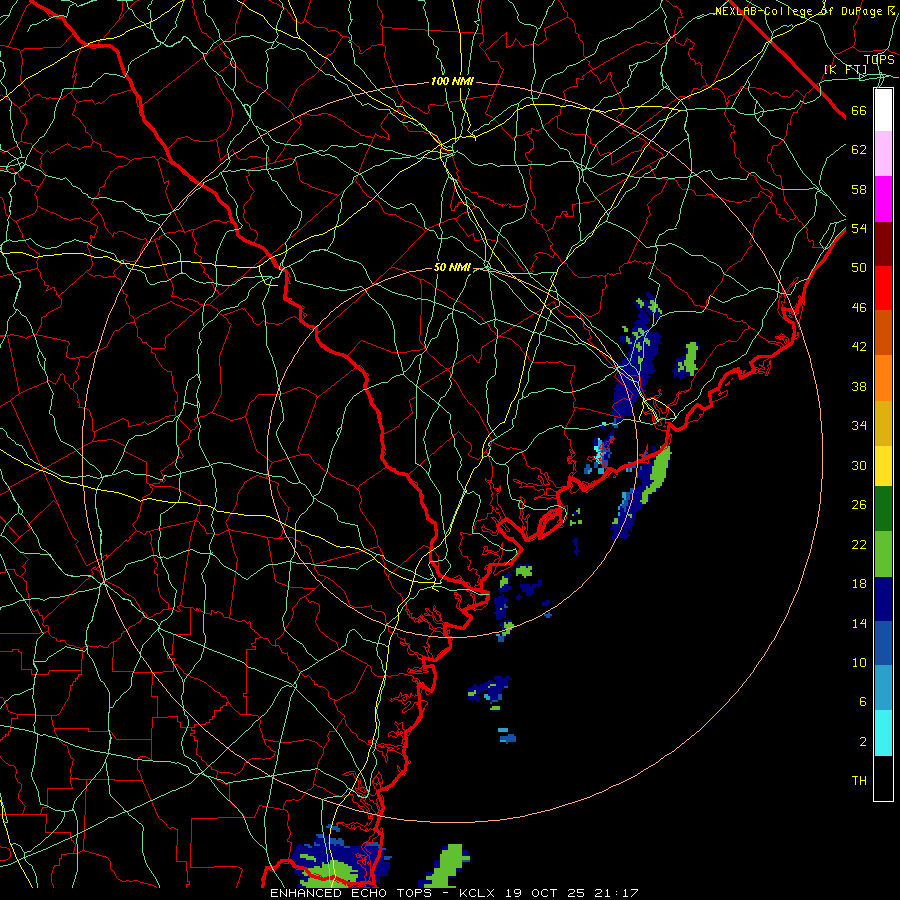The height and width of the screenshot is (900, 900).
Task: Select the 'TOPS' legend title
Action: 879,60
